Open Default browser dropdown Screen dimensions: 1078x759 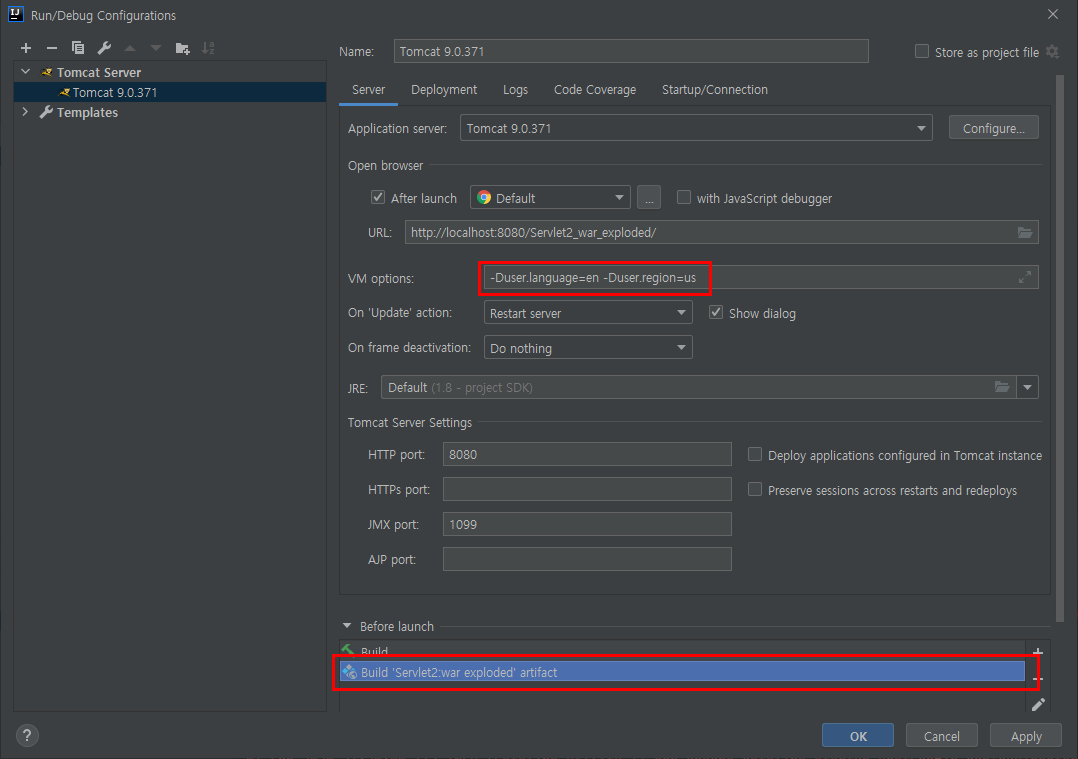tap(550, 198)
